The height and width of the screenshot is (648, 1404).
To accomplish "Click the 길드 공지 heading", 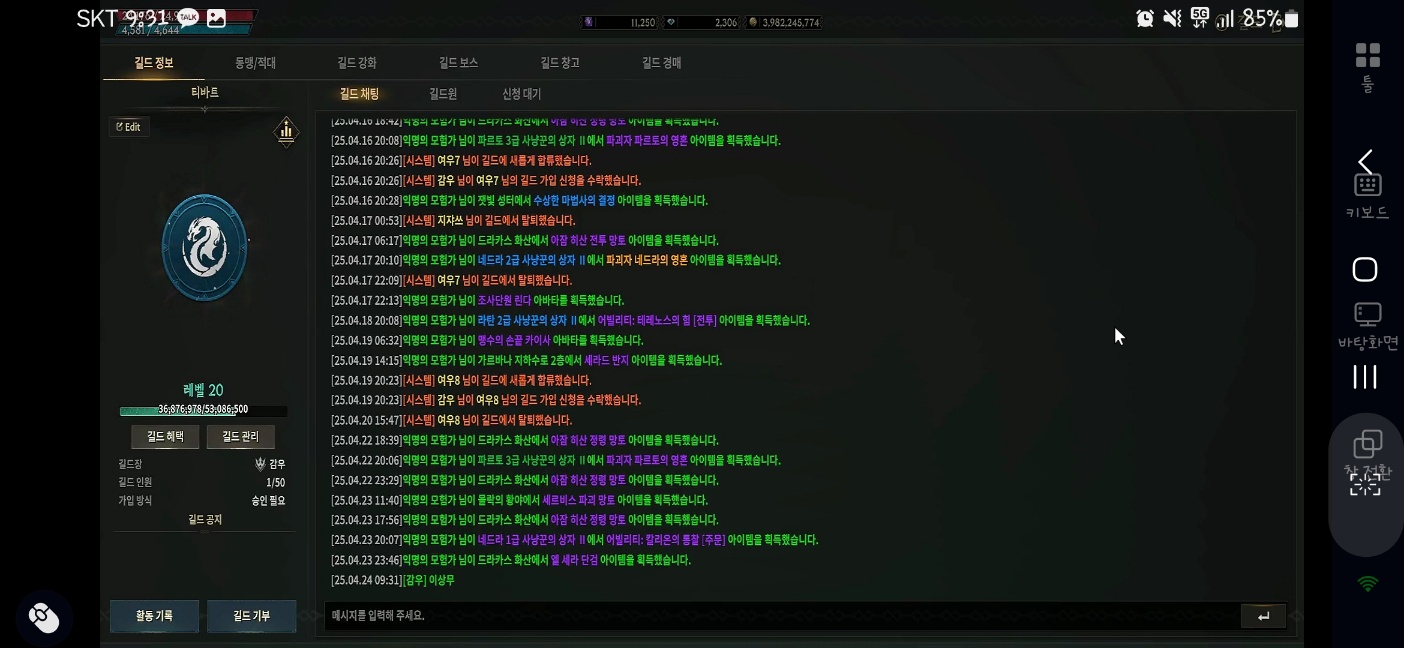I will pyautogui.click(x=205, y=520).
